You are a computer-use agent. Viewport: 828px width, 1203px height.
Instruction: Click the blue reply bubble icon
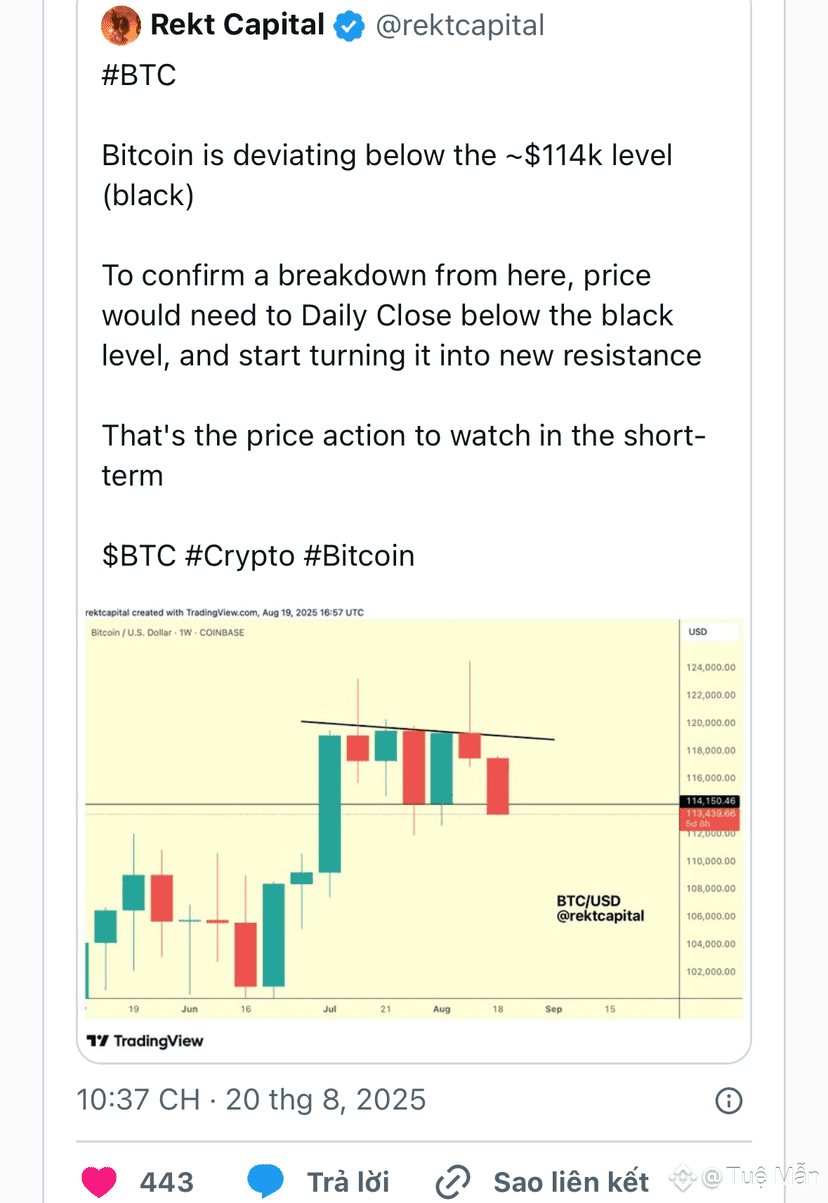(x=266, y=1182)
